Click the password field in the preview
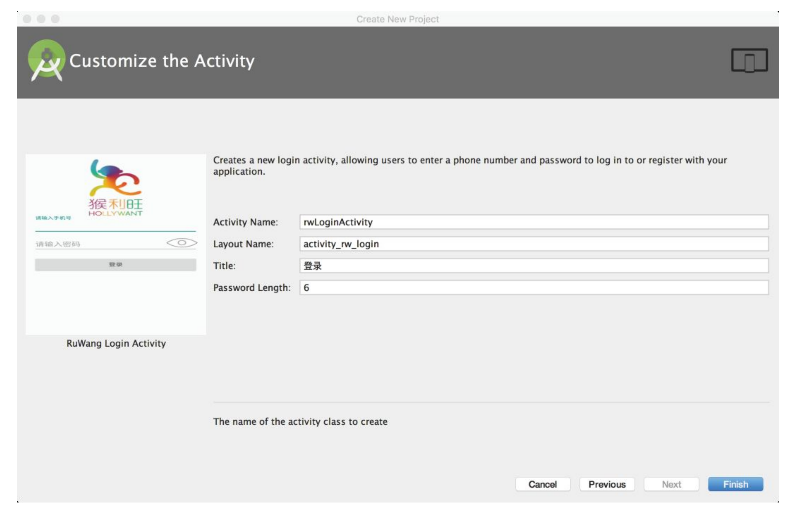Viewport: 787px width, 511px height. pyautogui.click(x=95, y=243)
